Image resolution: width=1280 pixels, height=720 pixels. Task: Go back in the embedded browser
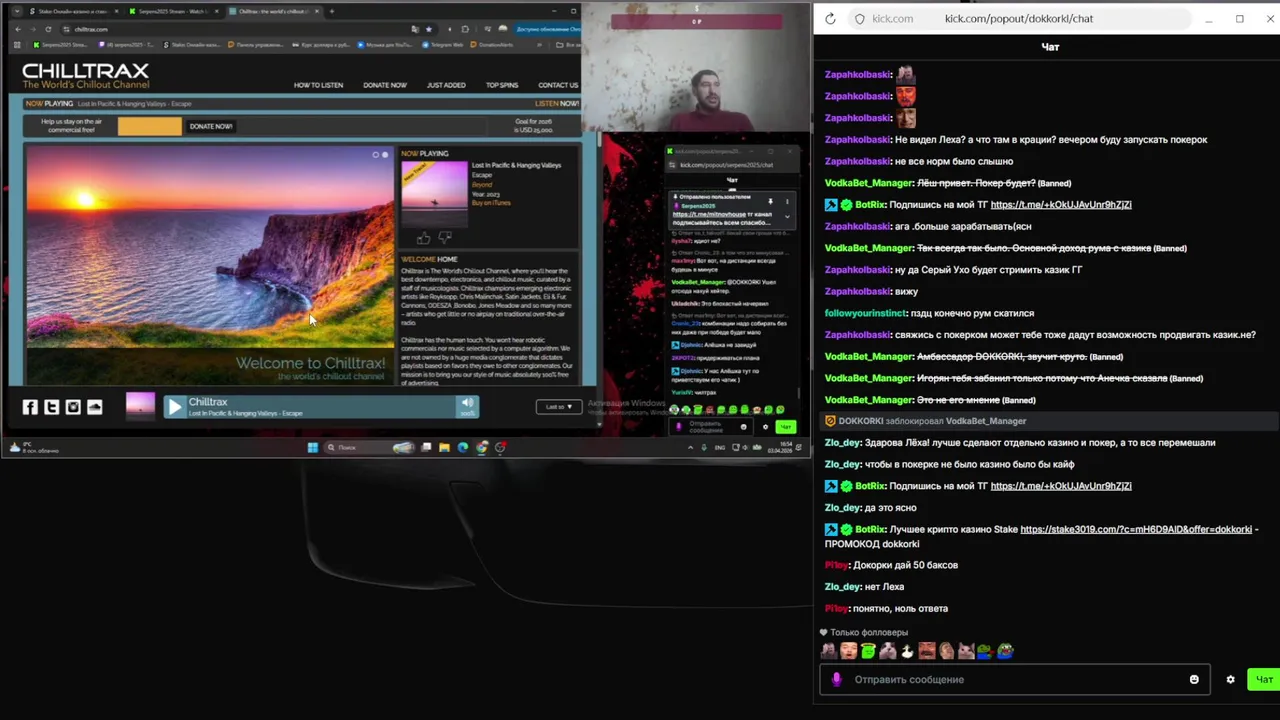pyautogui.click(x=18, y=29)
